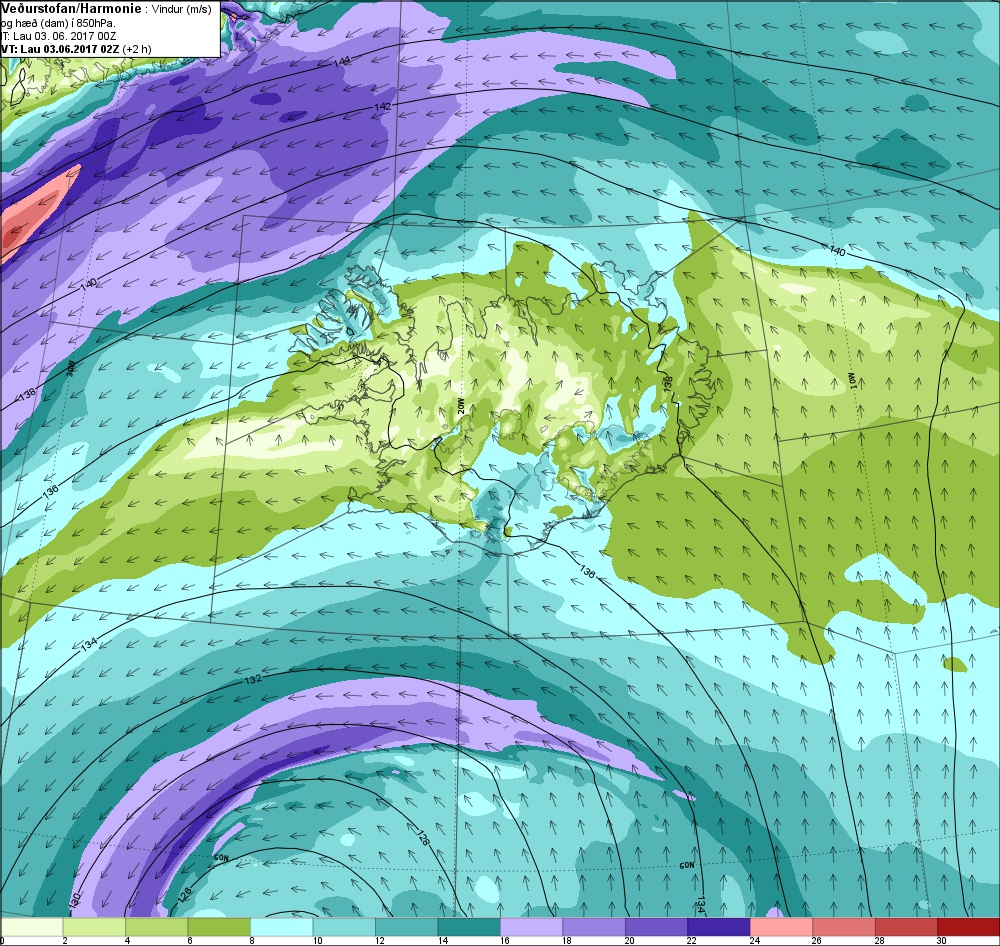Click the '(+2 h)' forecast offset text
1000x946 pixels.
(x=138, y=49)
